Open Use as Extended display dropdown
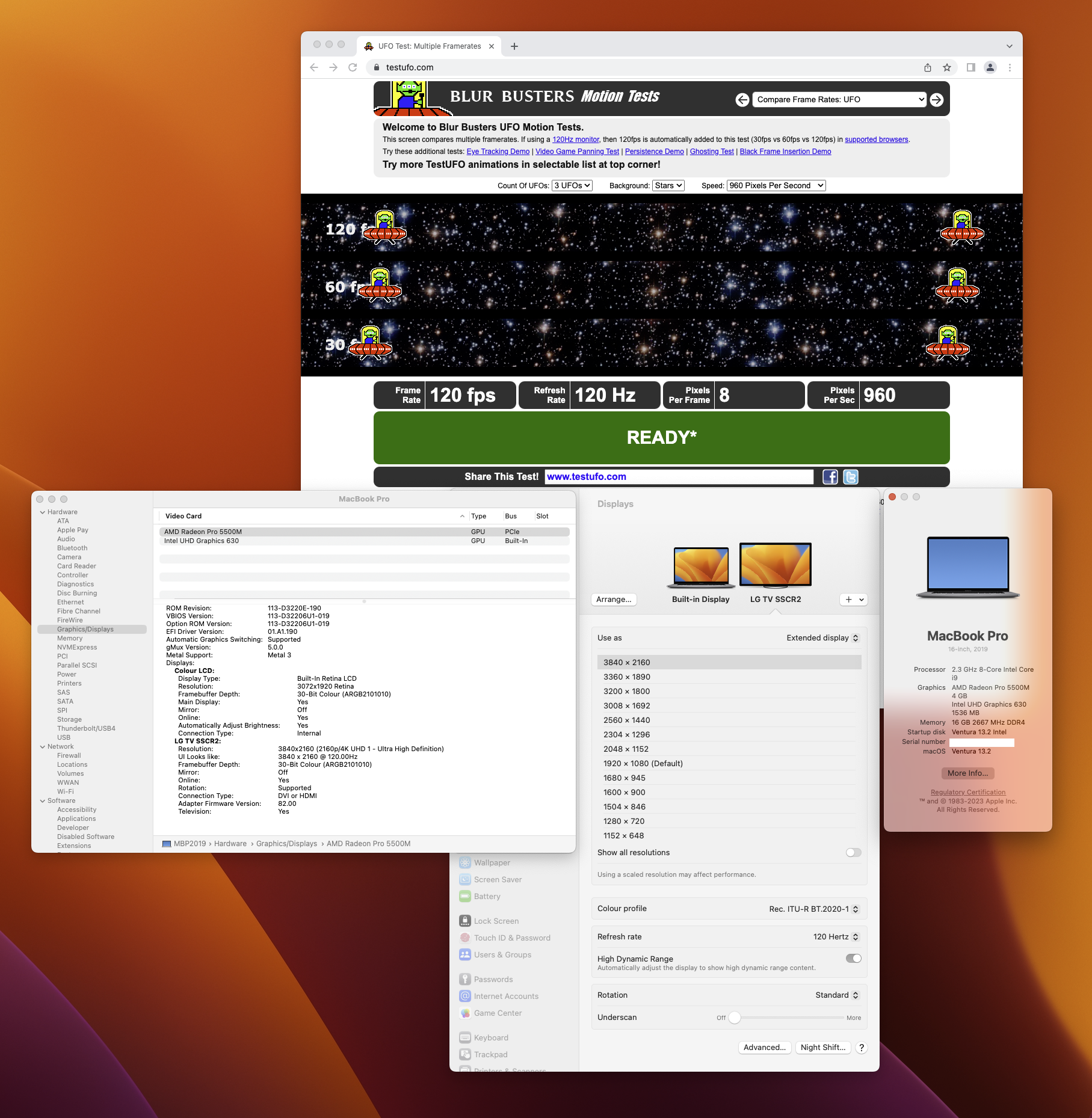The height and width of the screenshot is (1118, 1092). pos(822,638)
